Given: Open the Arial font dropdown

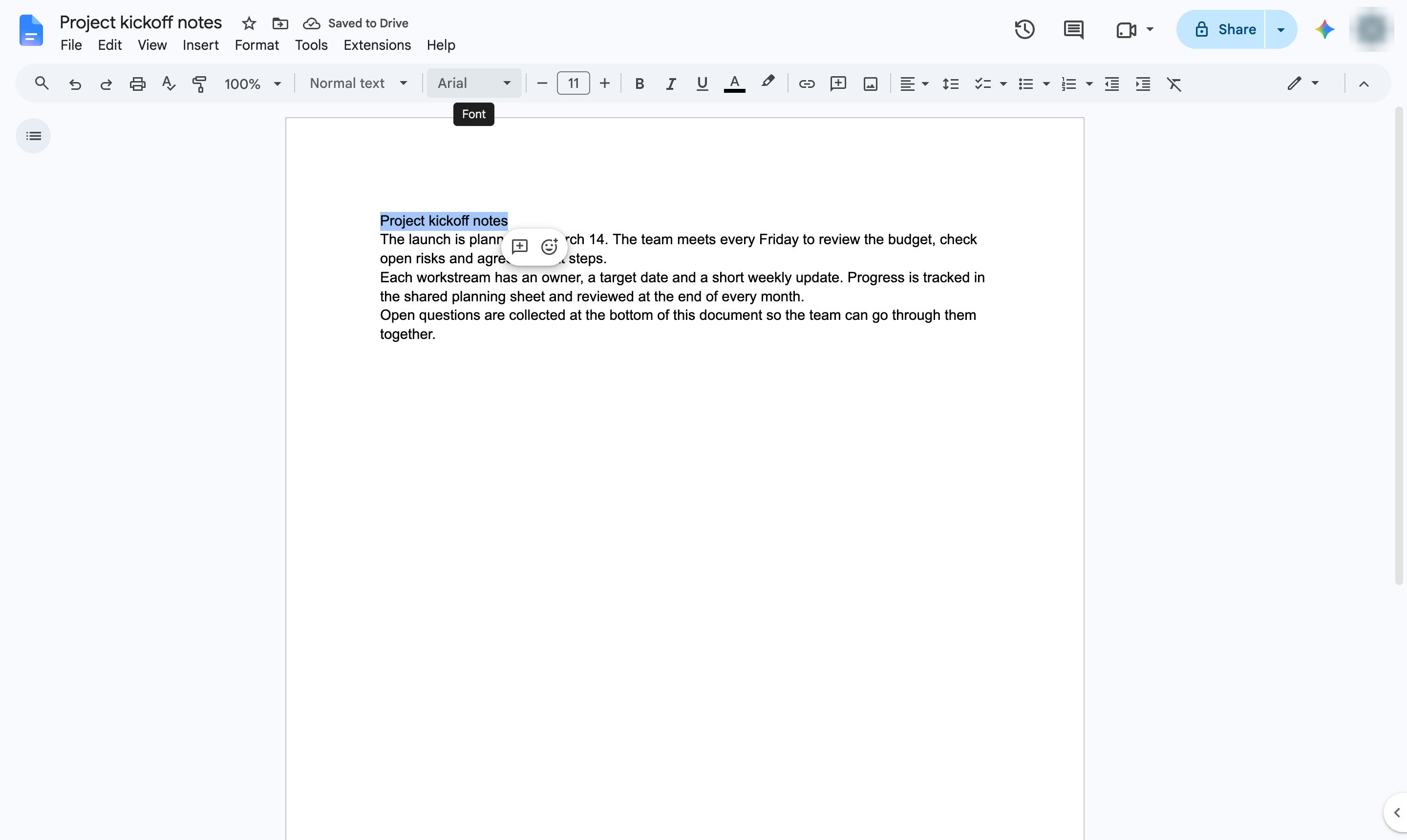Looking at the screenshot, I should (474, 83).
